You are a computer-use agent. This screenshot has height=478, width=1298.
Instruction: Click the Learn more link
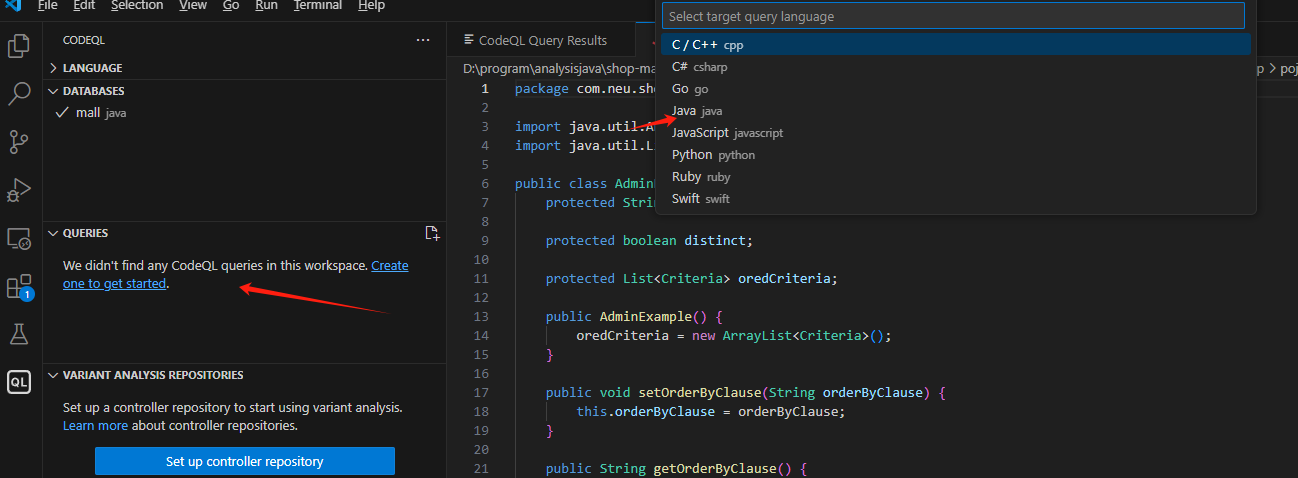pos(95,425)
